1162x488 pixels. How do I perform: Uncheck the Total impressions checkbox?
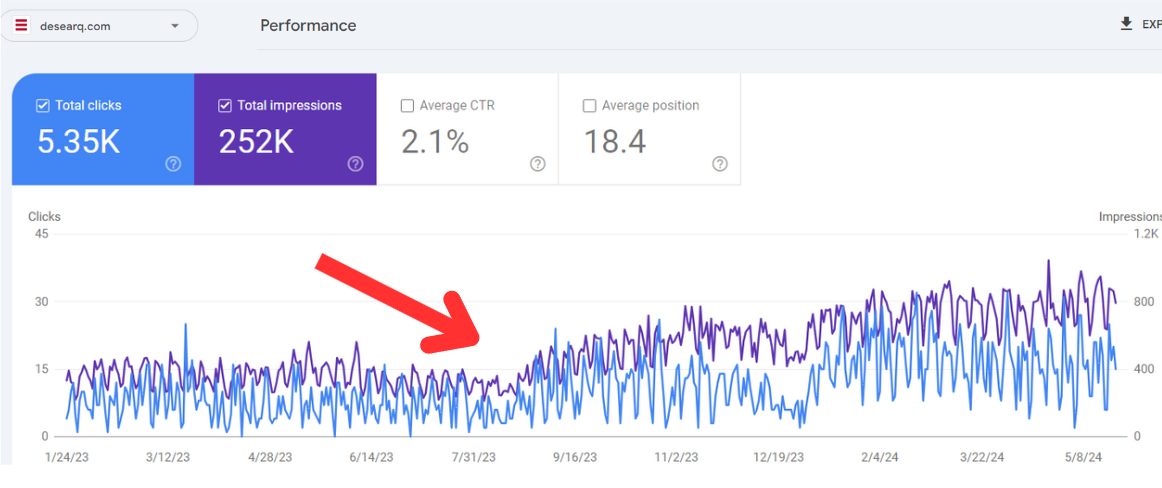224,105
